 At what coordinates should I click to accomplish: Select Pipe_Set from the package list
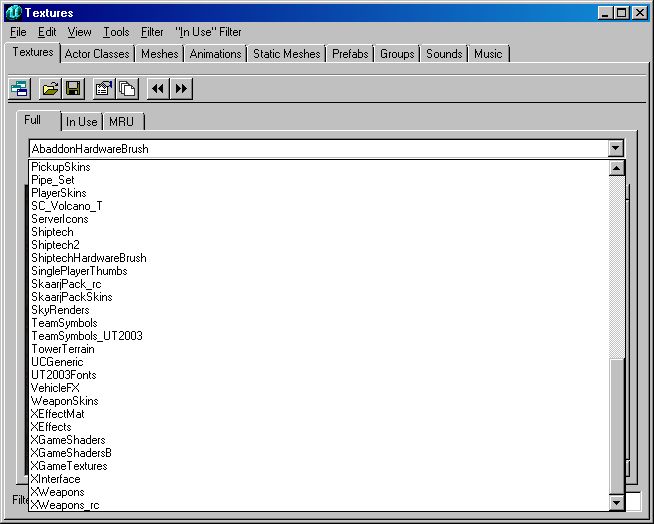(x=319, y=180)
